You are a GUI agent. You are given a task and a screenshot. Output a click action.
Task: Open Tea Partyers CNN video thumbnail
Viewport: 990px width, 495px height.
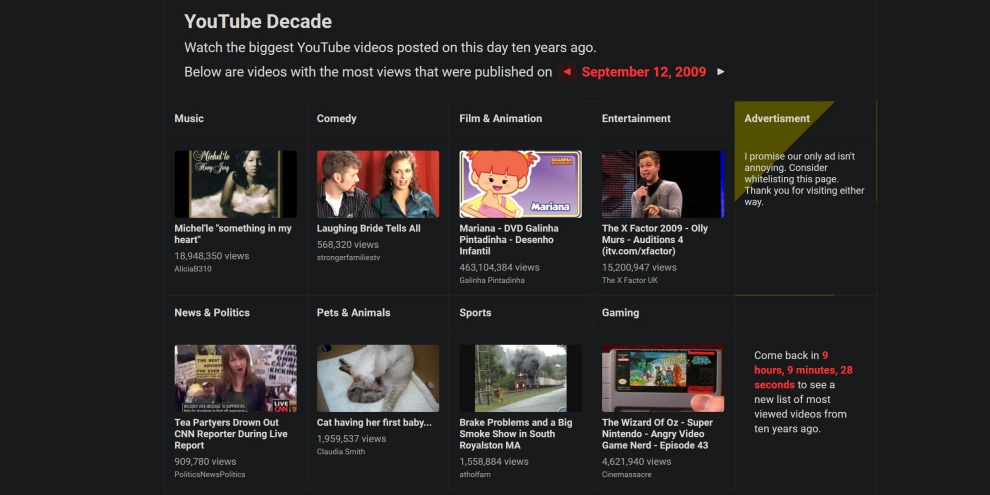tap(236, 378)
